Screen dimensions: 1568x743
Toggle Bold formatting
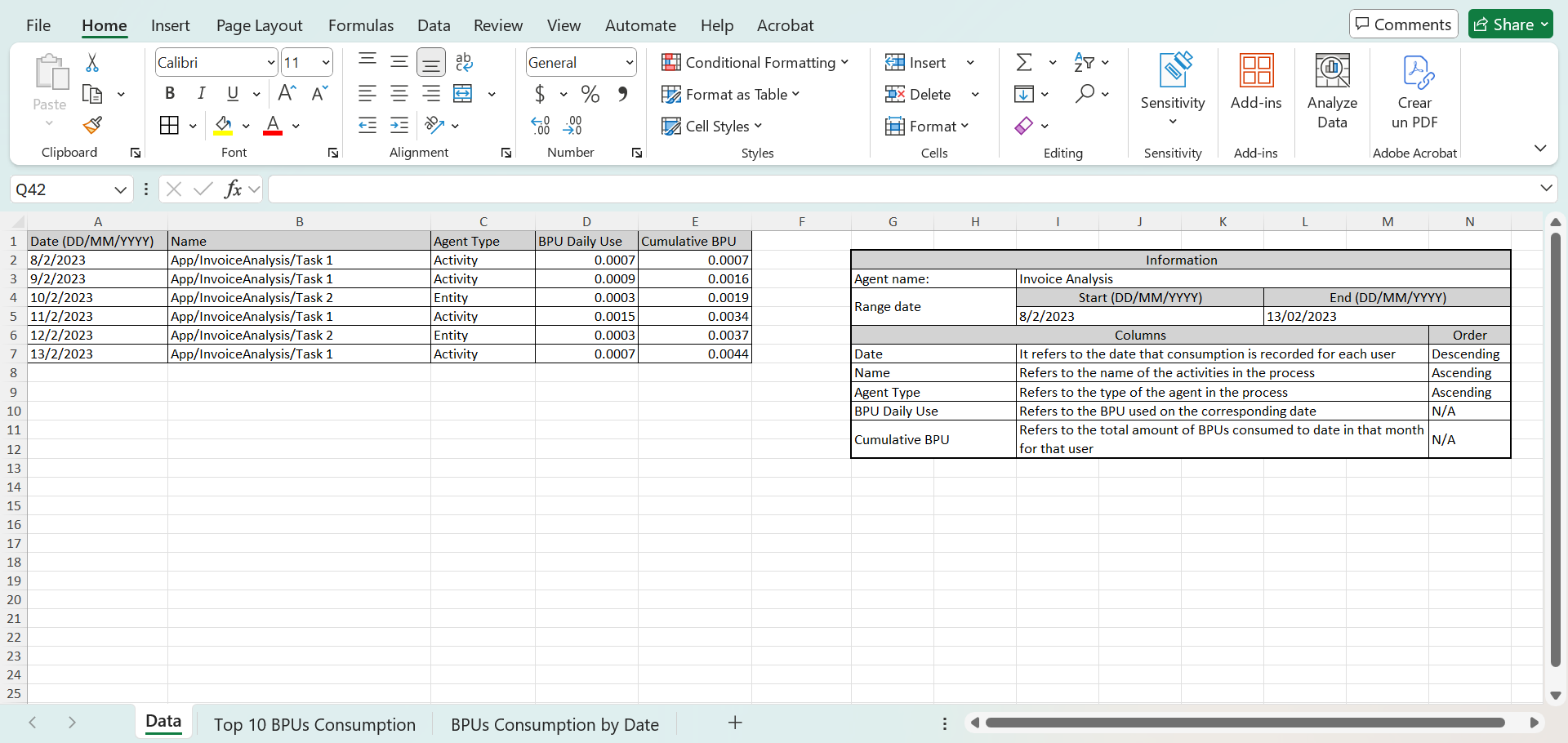170,94
